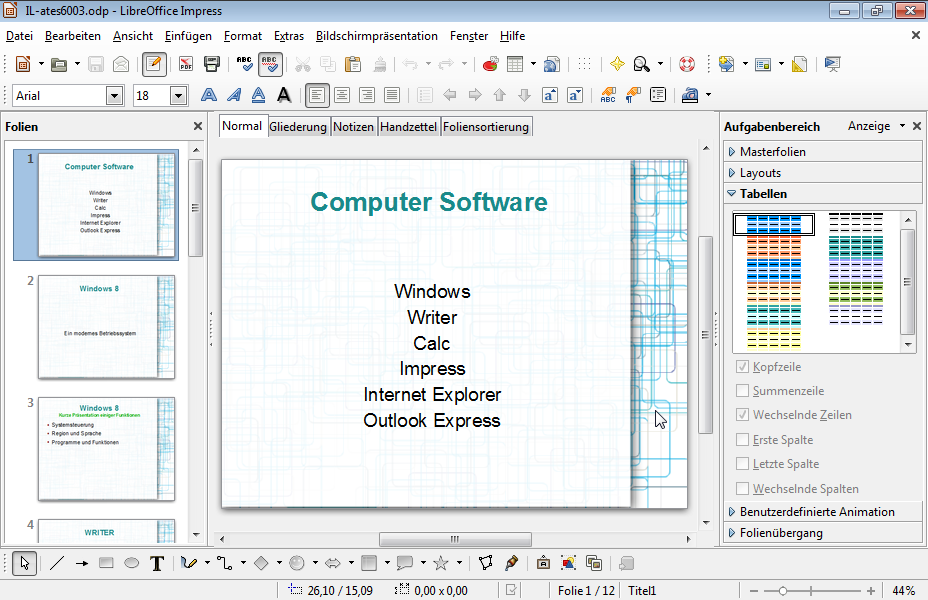Select the blue table style with header row
This screenshot has height=600, width=928.
click(773, 224)
